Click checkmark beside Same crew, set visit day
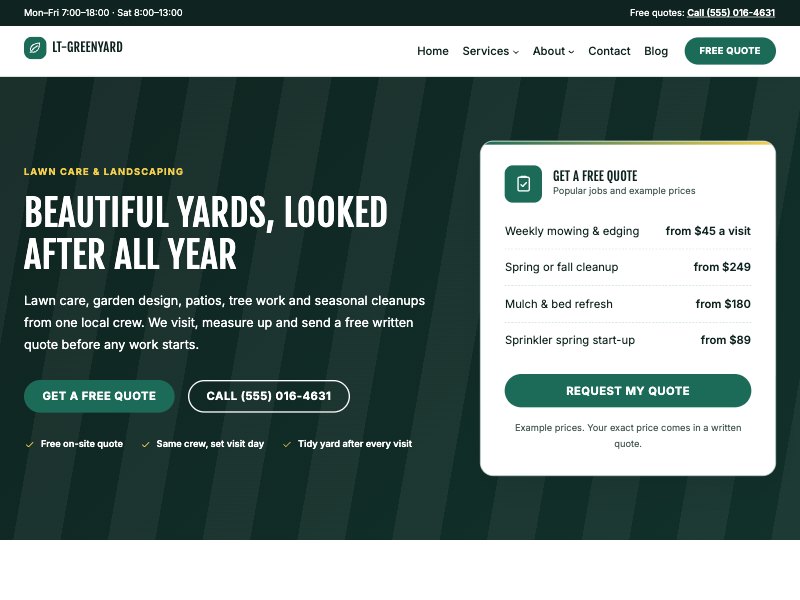This screenshot has width=800, height=600. tap(145, 444)
